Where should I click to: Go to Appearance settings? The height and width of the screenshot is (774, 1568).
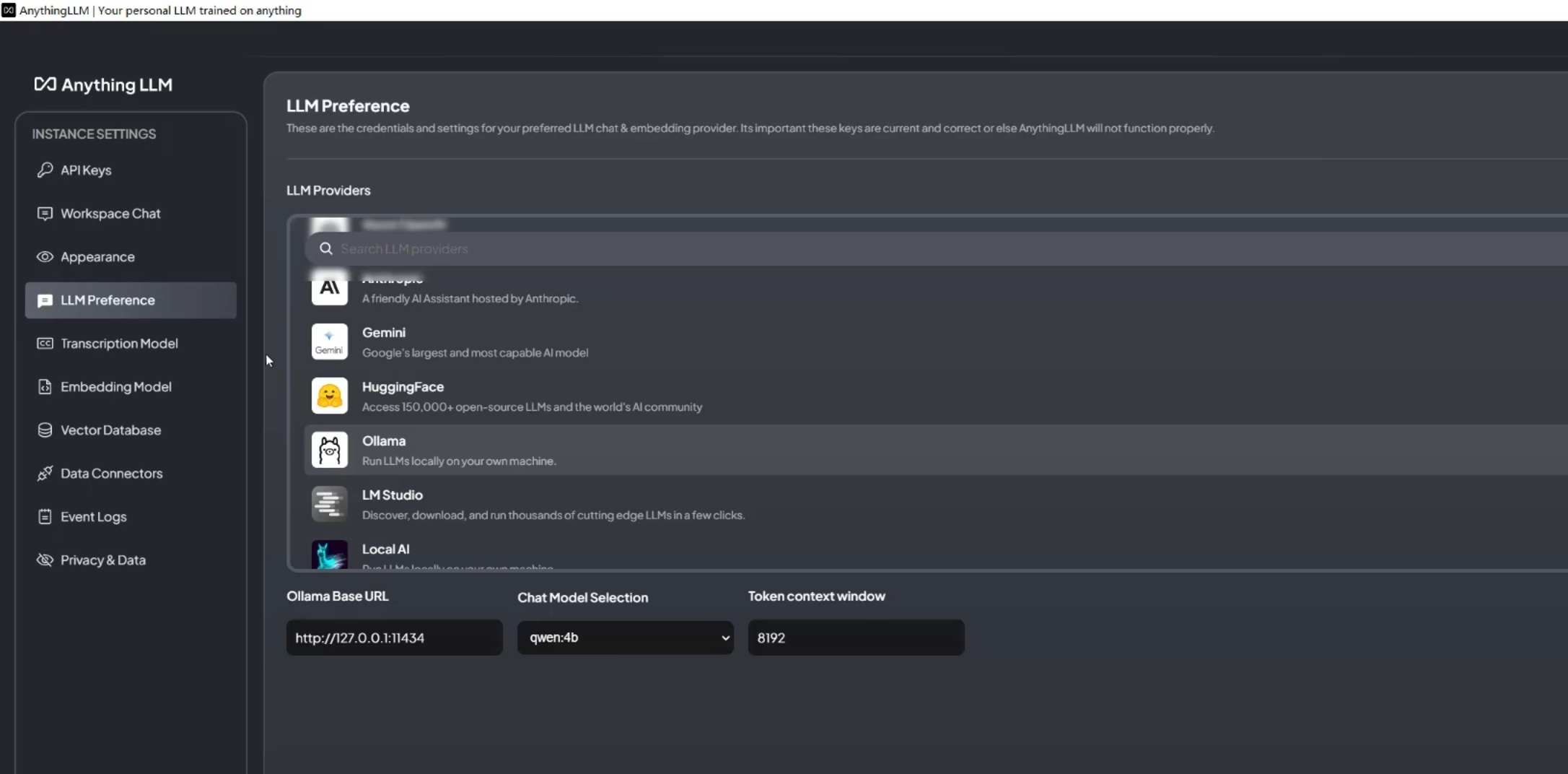pos(131,256)
